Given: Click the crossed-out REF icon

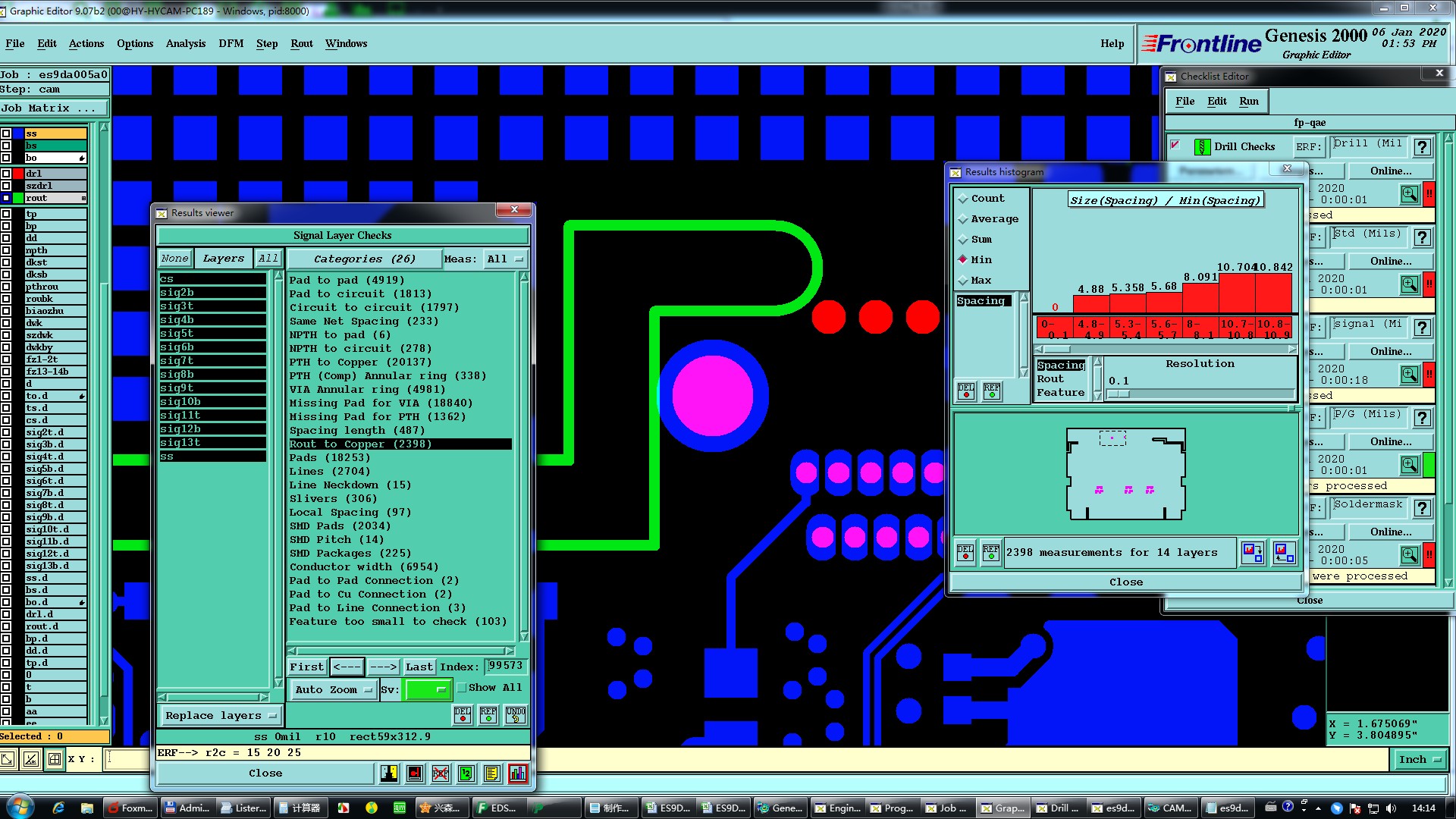Looking at the screenshot, I should coord(441,773).
